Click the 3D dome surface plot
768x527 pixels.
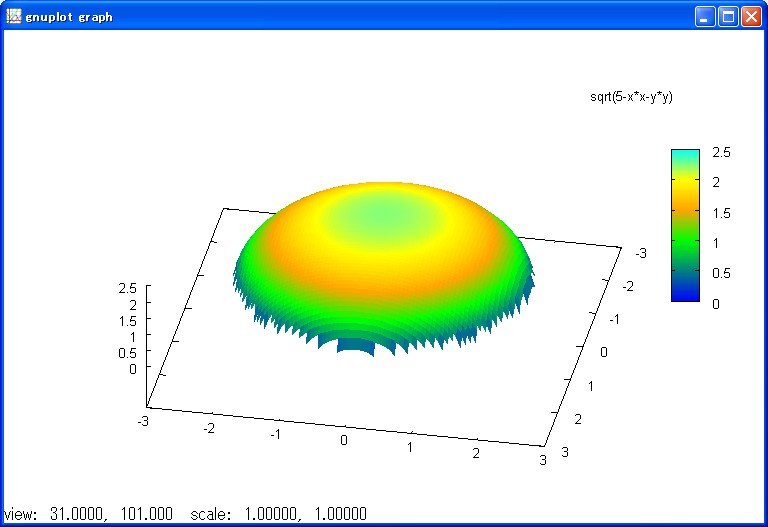(382, 267)
